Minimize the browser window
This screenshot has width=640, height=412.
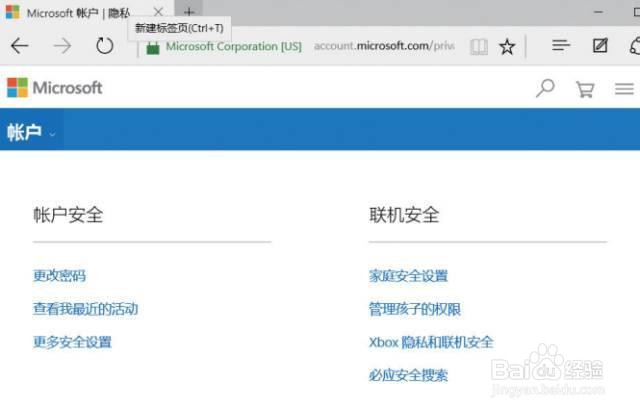click(x=598, y=12)
